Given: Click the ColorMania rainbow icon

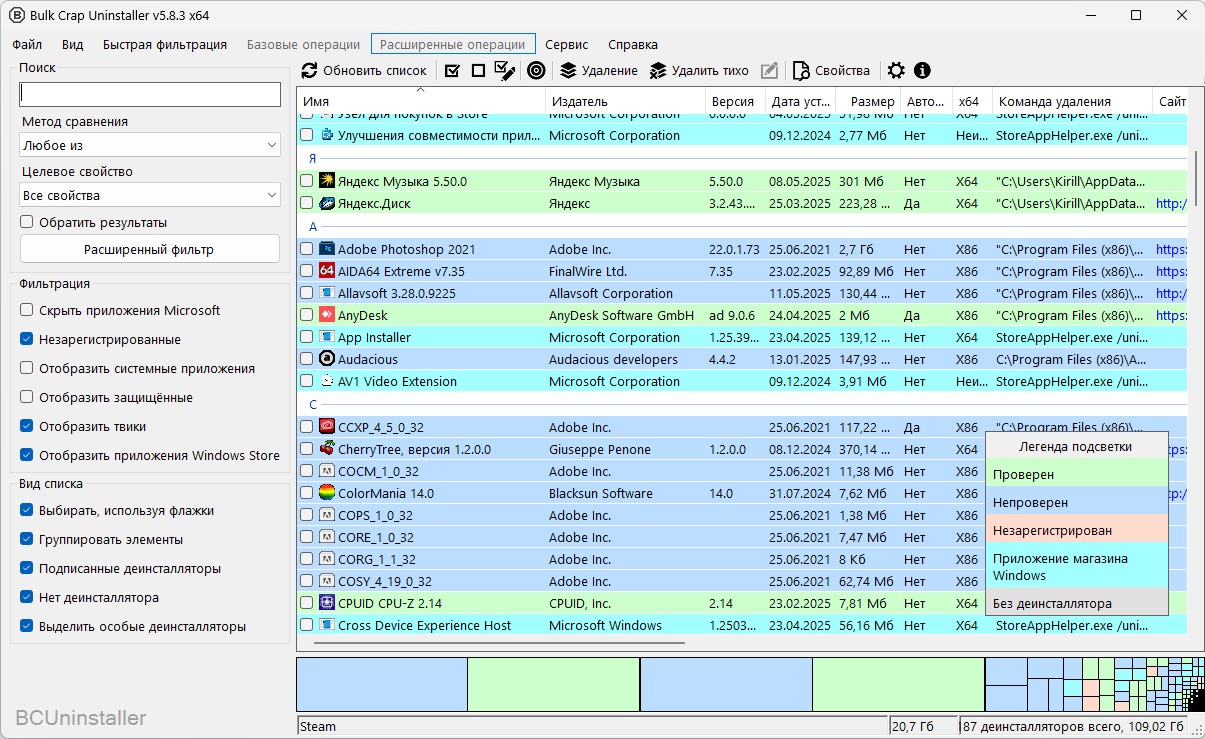Looking at the screenshot, I should click(326, 493).
